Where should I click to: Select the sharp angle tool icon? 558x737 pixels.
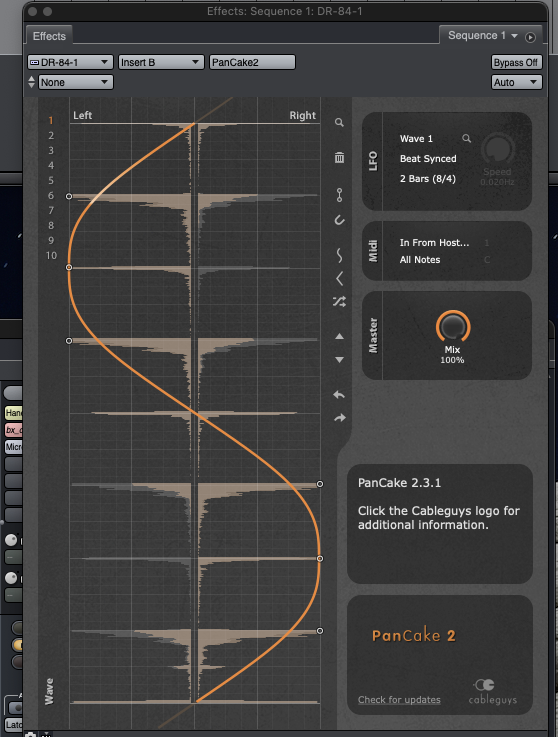pos(339,279)
